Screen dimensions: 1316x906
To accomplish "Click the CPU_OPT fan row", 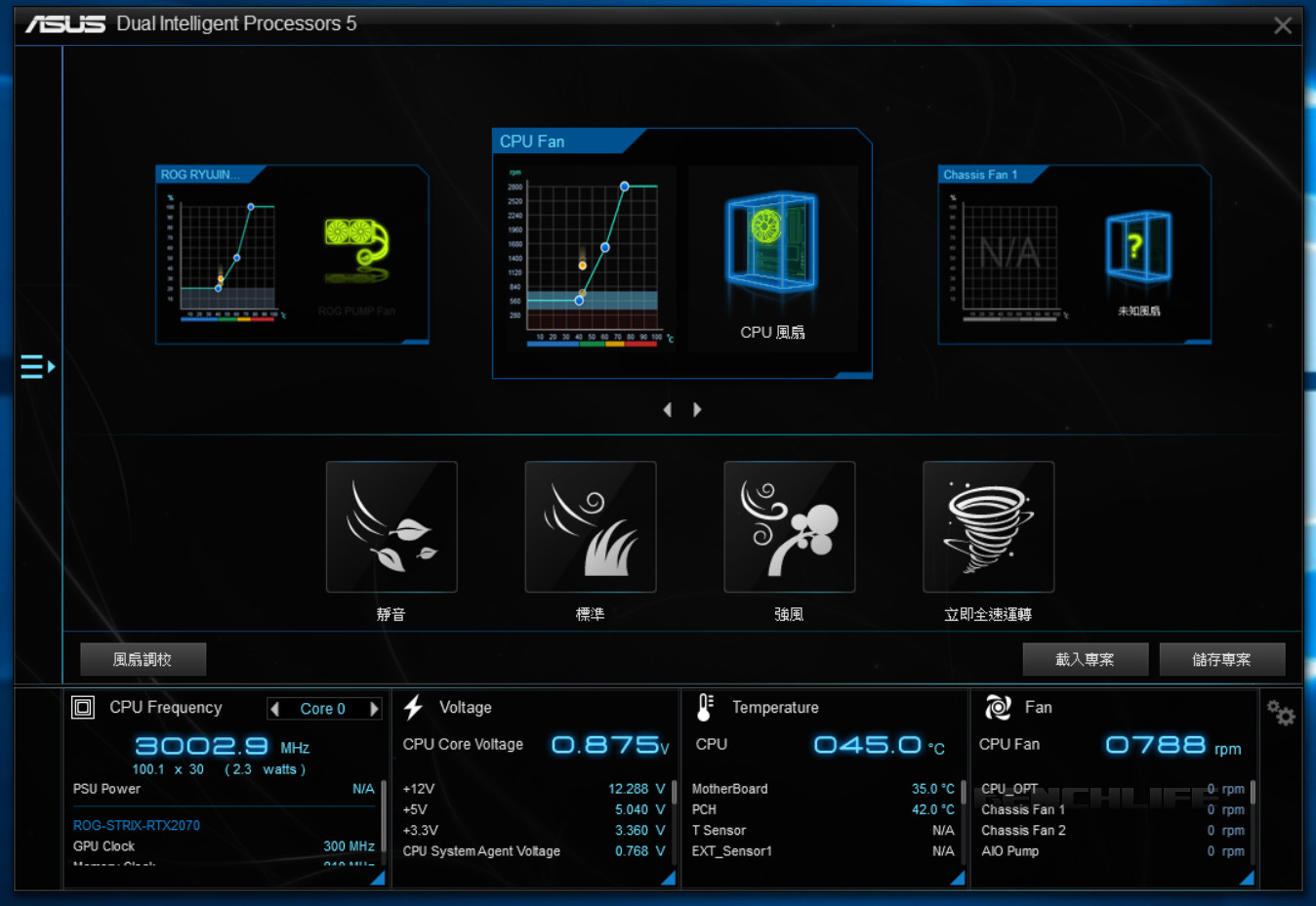I will (x=1113, y=789).
